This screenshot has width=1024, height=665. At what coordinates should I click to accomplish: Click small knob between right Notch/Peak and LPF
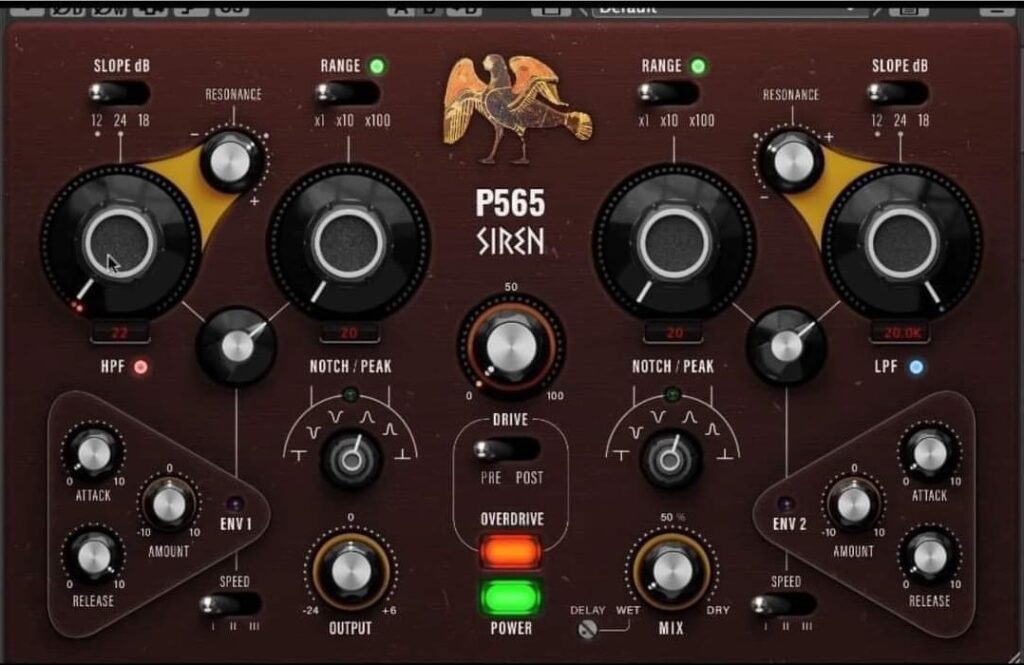pos(786,346)
